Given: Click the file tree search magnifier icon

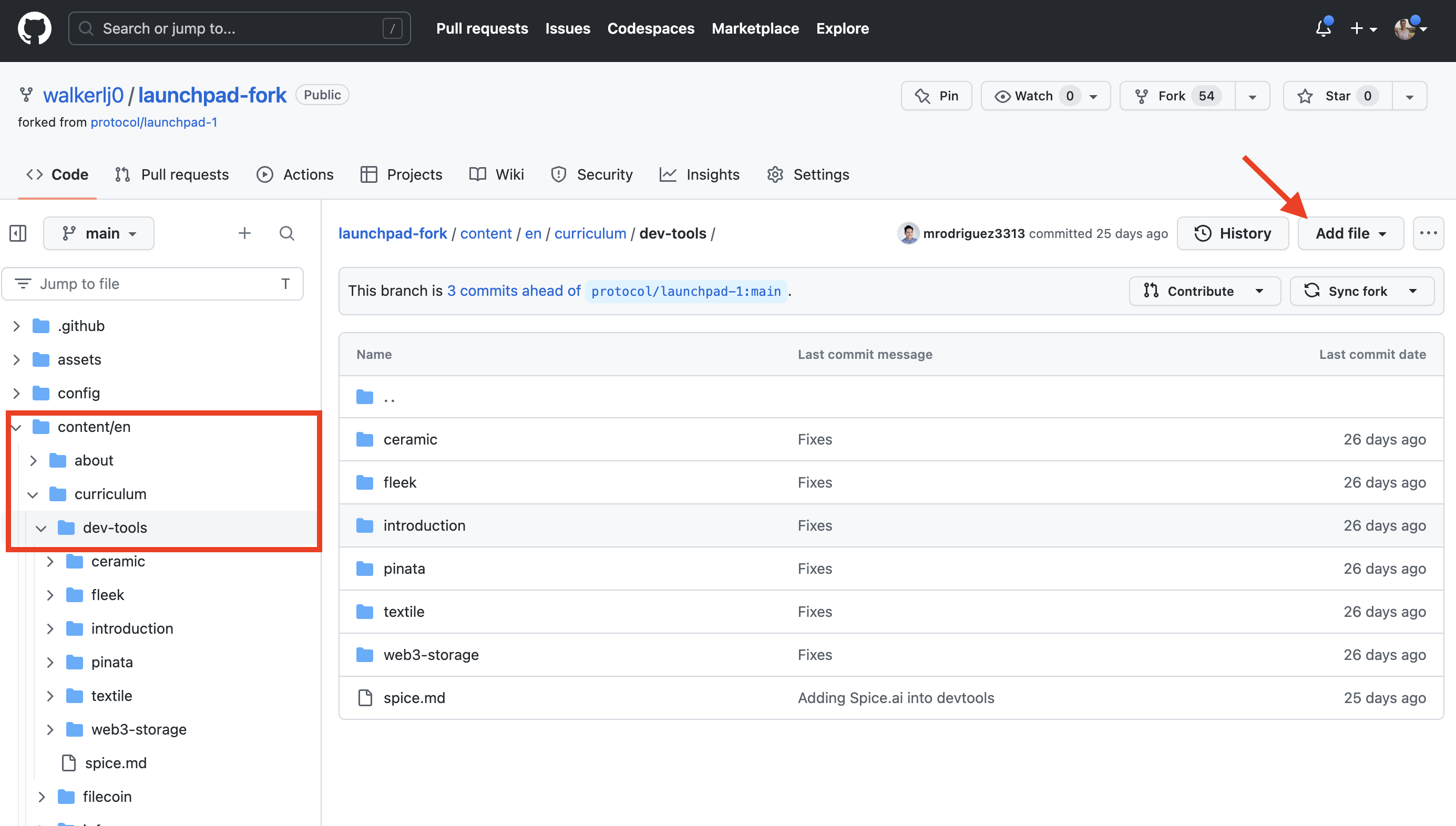Looking at the screenshot, I should click(x=286, y=233).
